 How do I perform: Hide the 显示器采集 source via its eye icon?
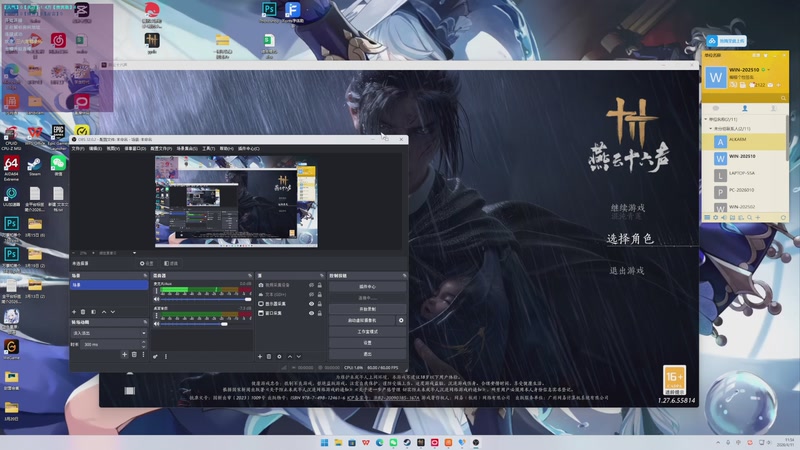(311, 304)
